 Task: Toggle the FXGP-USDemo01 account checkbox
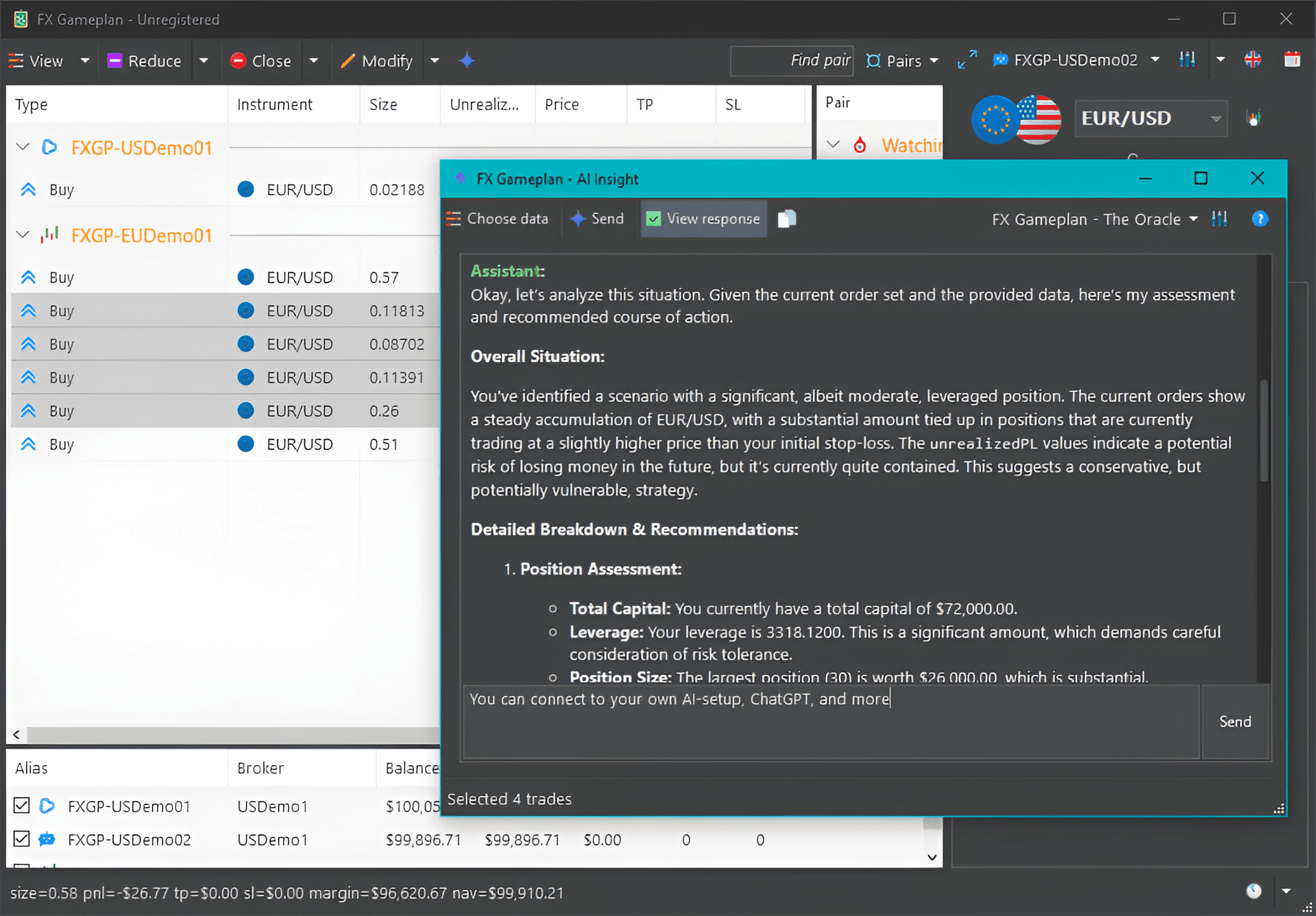coord(22,805)
